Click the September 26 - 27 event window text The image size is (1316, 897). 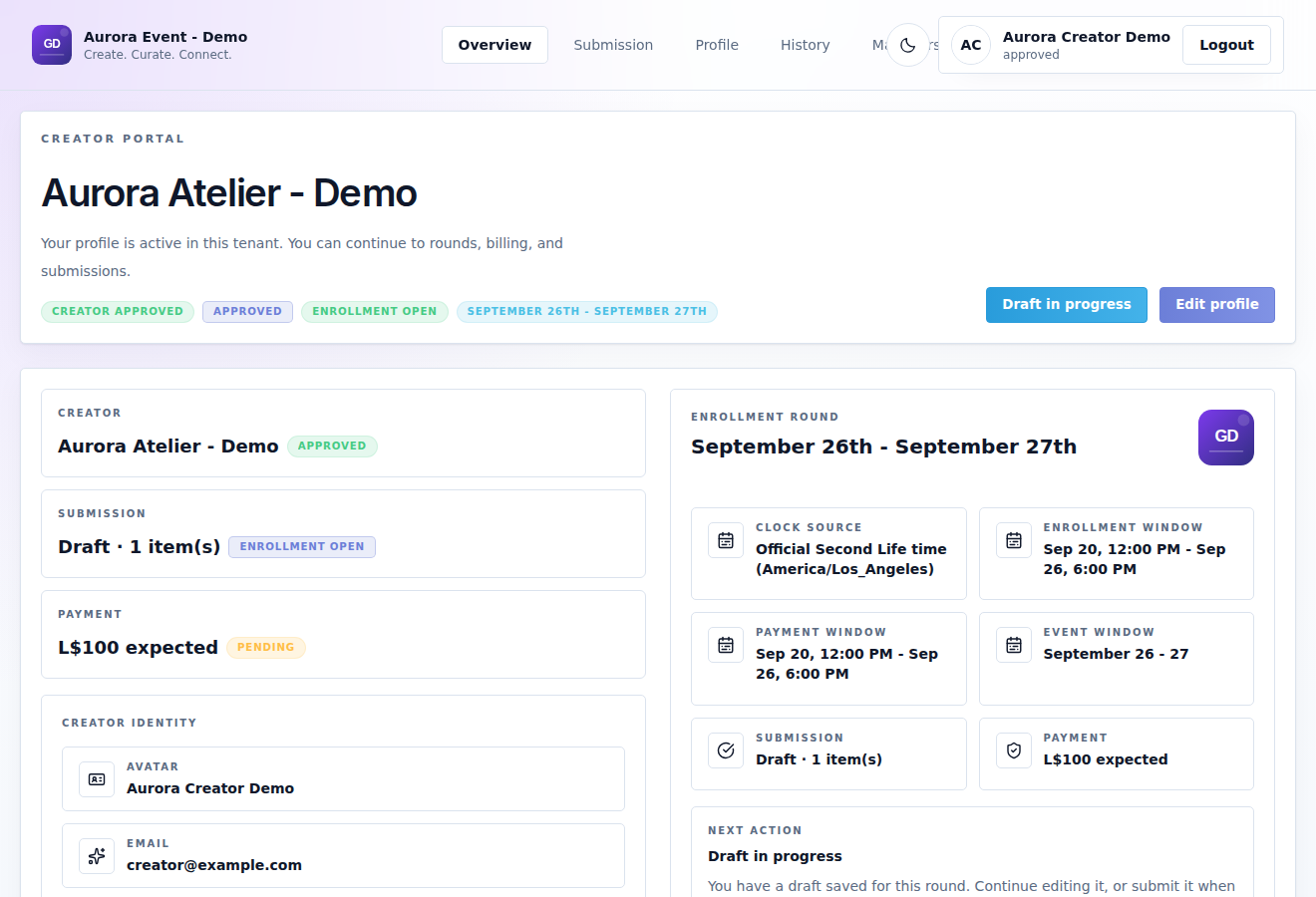pyautogui.click(x=1116, y=654)
